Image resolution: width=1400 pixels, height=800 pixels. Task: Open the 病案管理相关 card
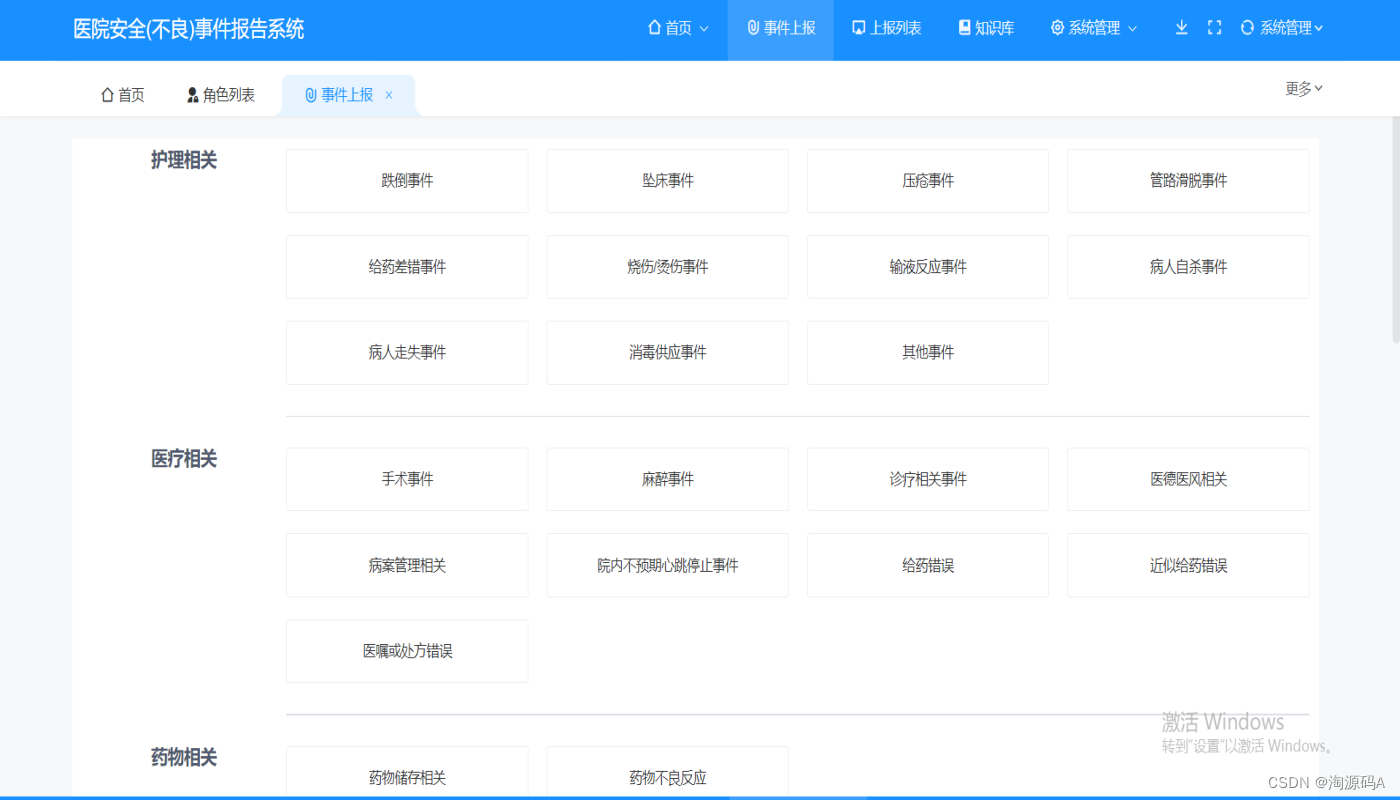point(407,566)
